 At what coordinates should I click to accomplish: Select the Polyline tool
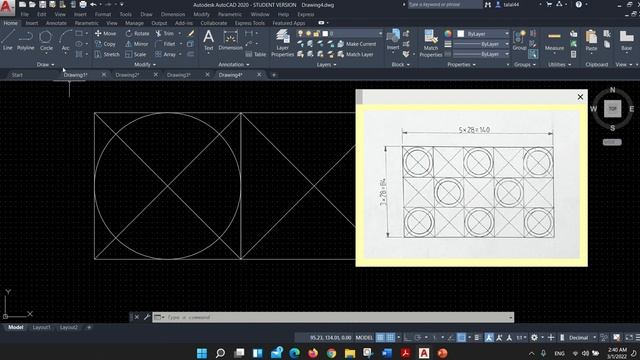(25, 40)
